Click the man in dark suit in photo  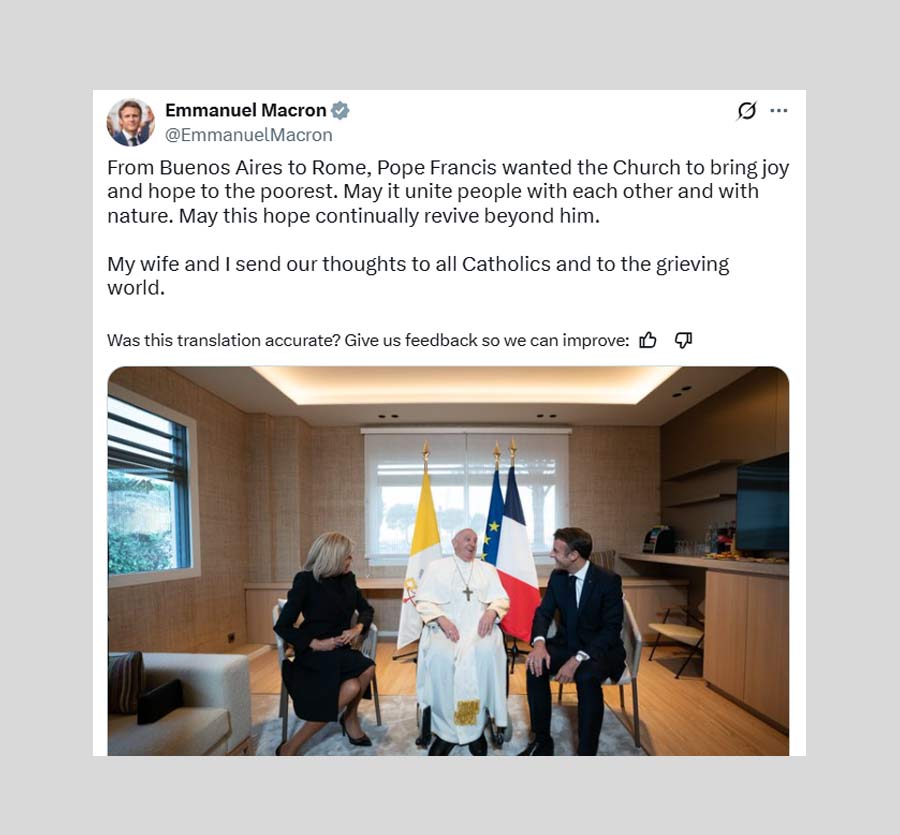click(x=573, y=640)
